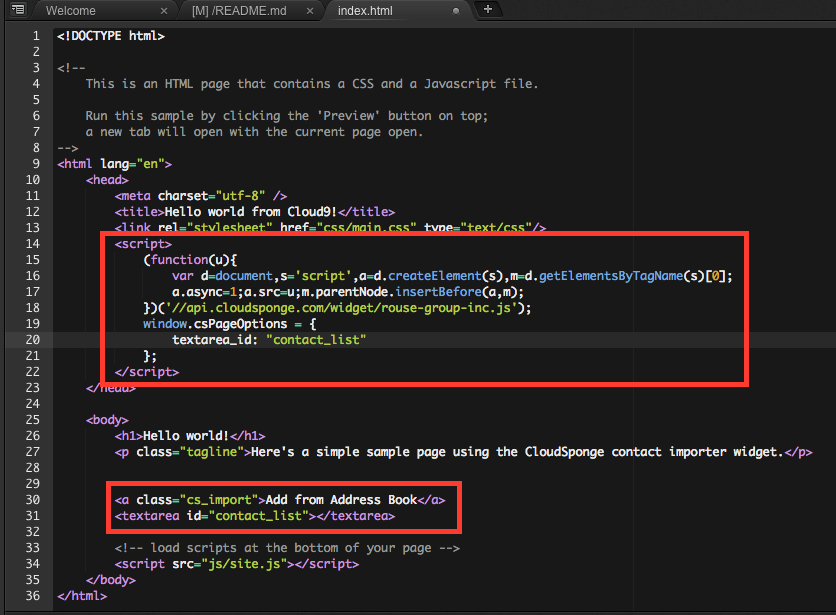Place cursor on the html lang="en" tag
The width and height of the screenshot is (836, 615).
point(115,164)
